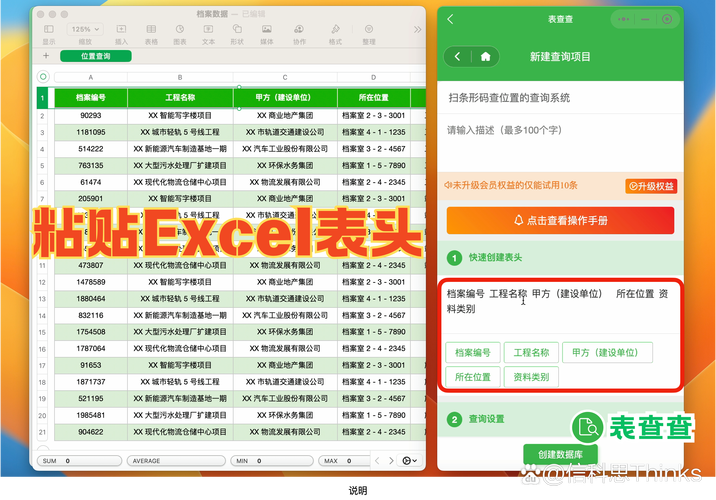Select column D header
The width and height of the screenshot is (716, 500).
(374, 77)
